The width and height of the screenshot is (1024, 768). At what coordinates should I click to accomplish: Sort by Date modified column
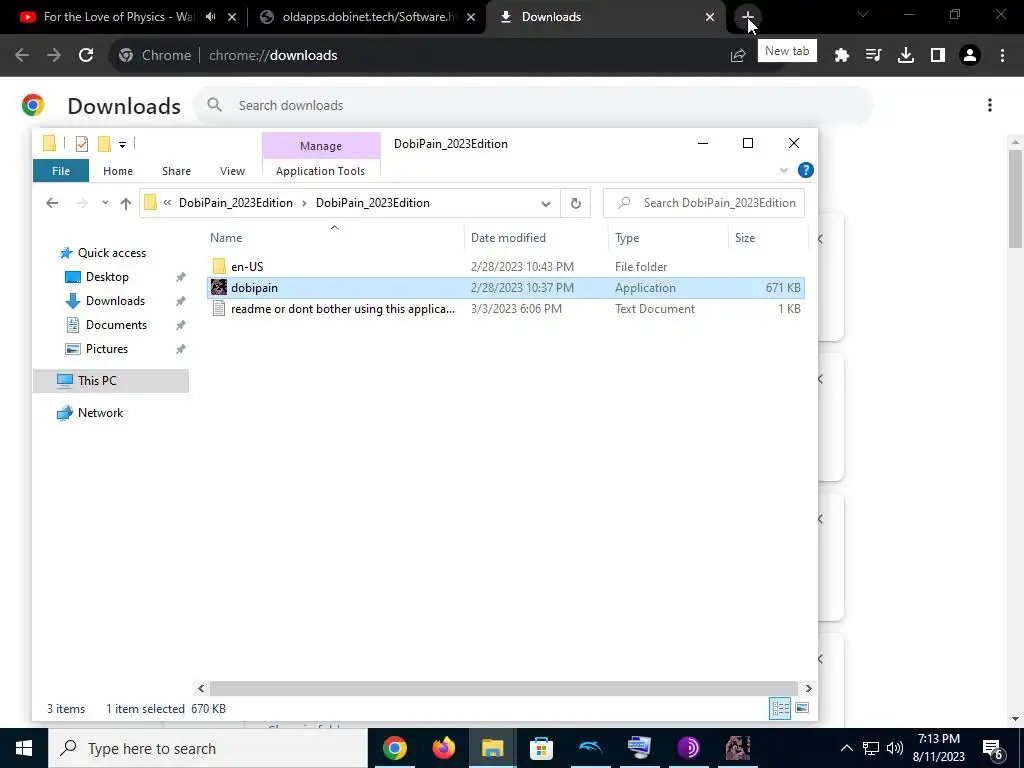tap(536, 238)
